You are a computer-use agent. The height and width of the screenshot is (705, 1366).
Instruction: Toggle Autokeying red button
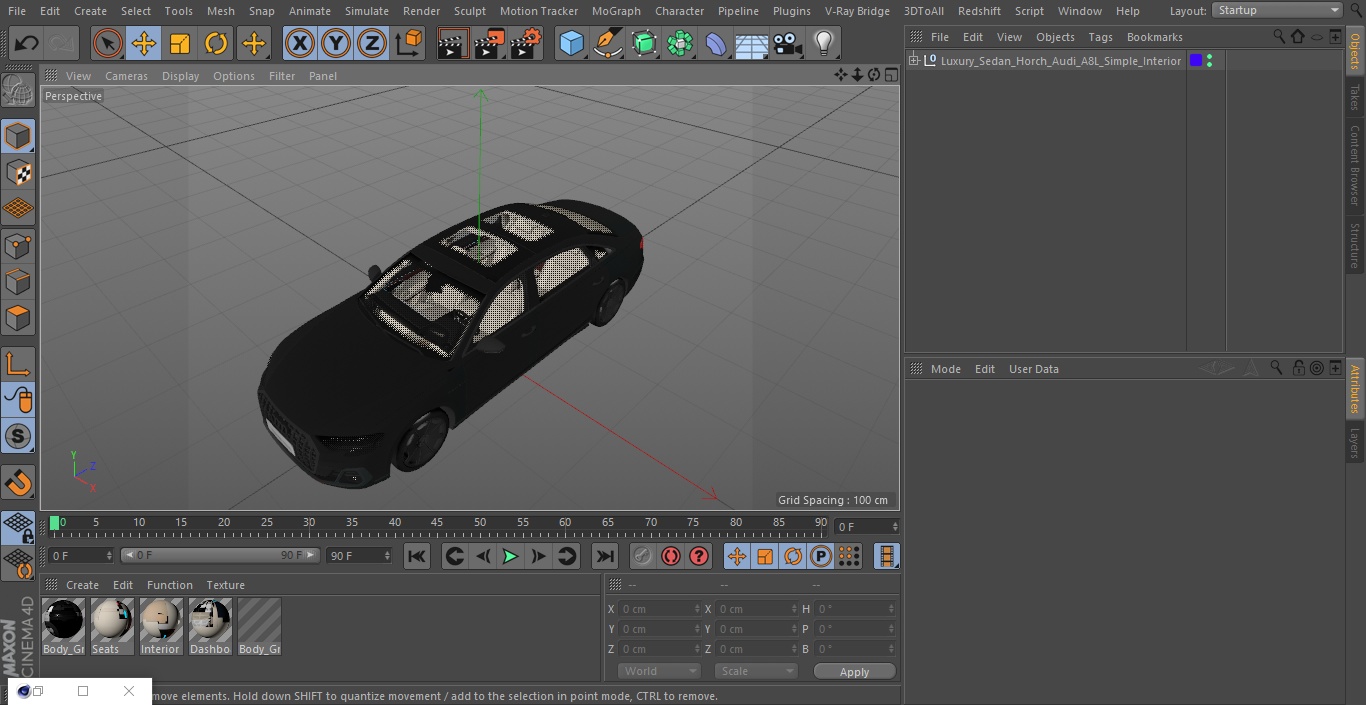click(x=671, y=556)
